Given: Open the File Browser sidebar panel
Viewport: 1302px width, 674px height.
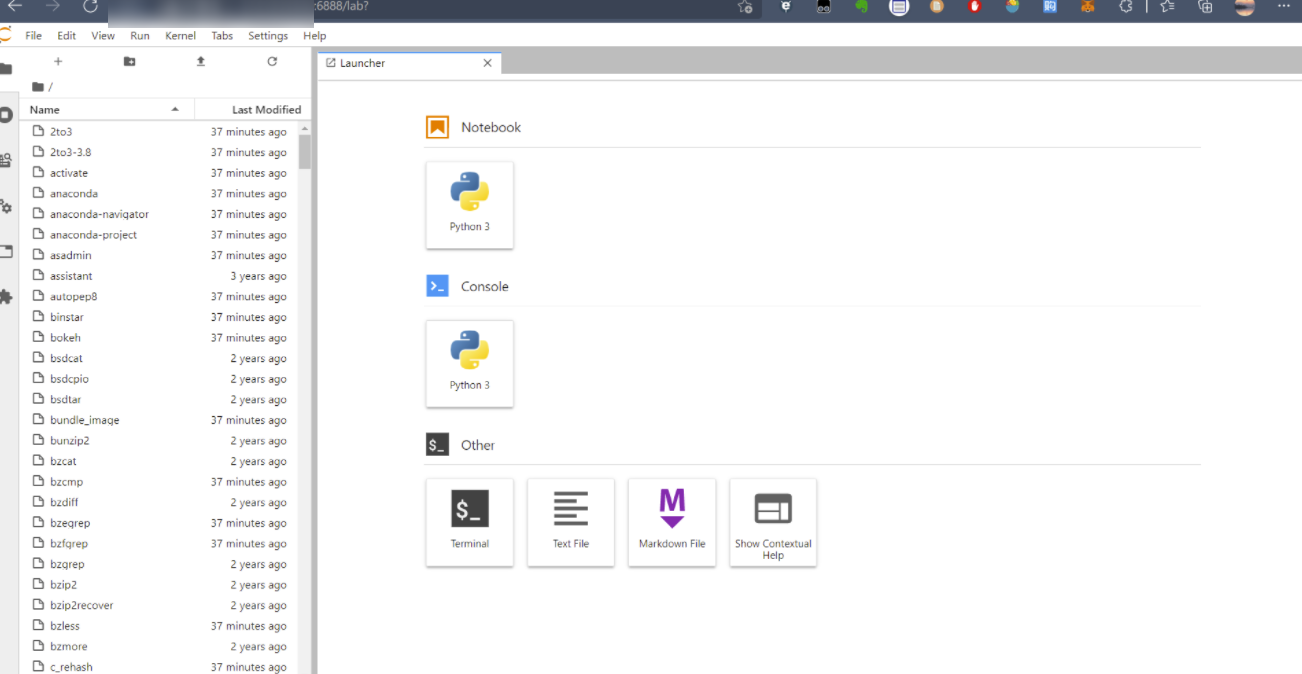Looking at the screenshot, I should (6, 69).
